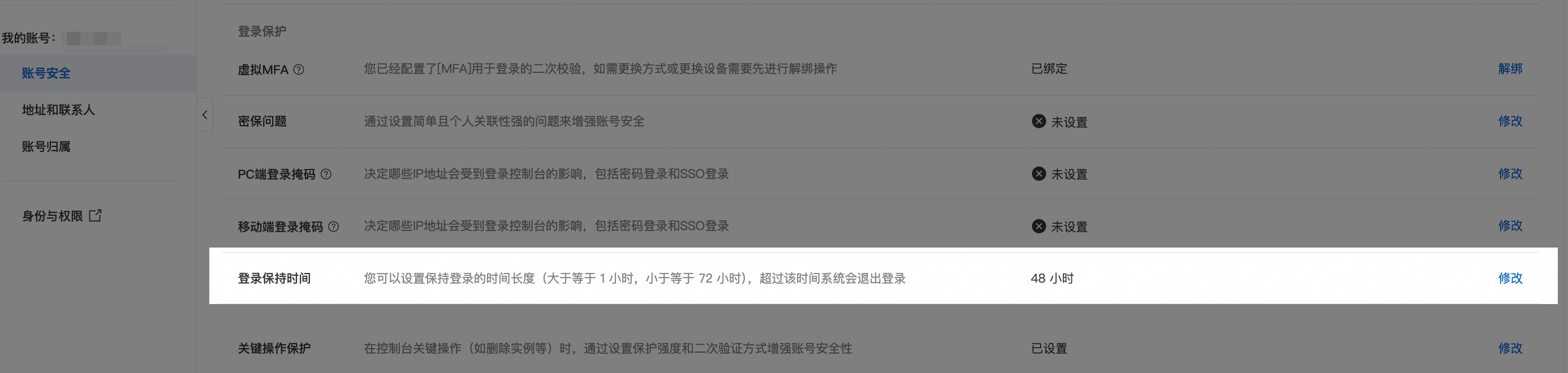
Task: Open 身份与权限 in the sidebar
Action: [x=53, y=216]
